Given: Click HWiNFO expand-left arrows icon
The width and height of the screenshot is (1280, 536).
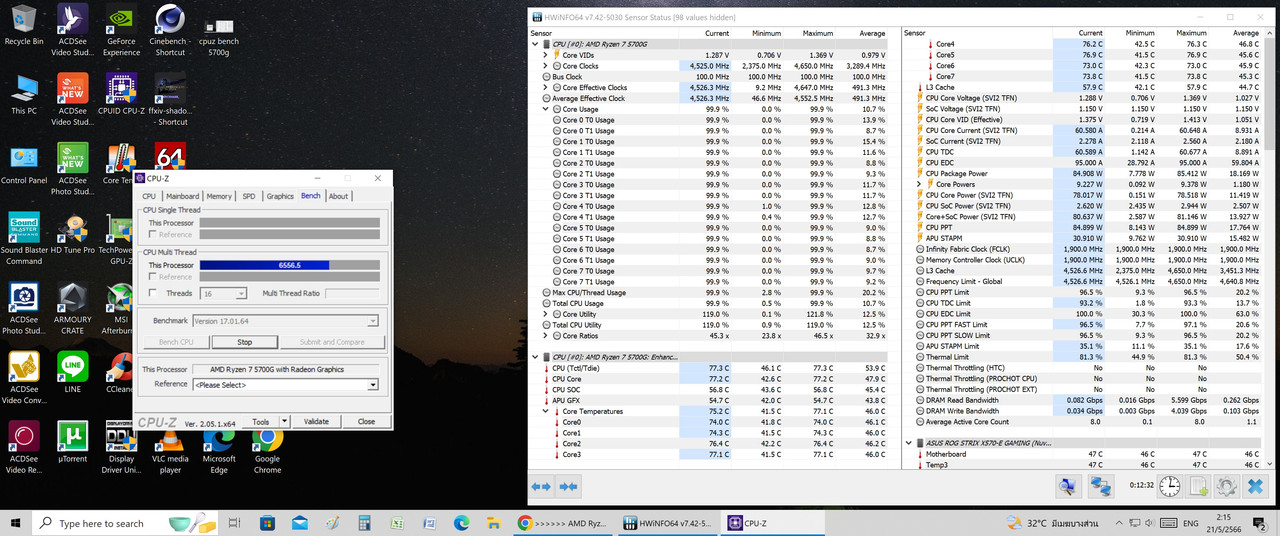Looking at the screenshot, I should click(x=541, y=486).
